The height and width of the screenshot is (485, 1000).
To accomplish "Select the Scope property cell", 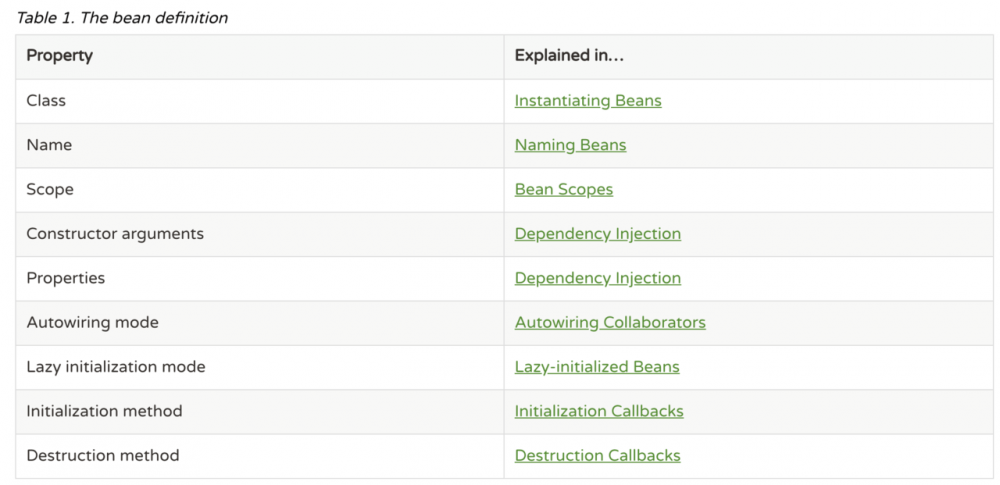I will point(50,189).
